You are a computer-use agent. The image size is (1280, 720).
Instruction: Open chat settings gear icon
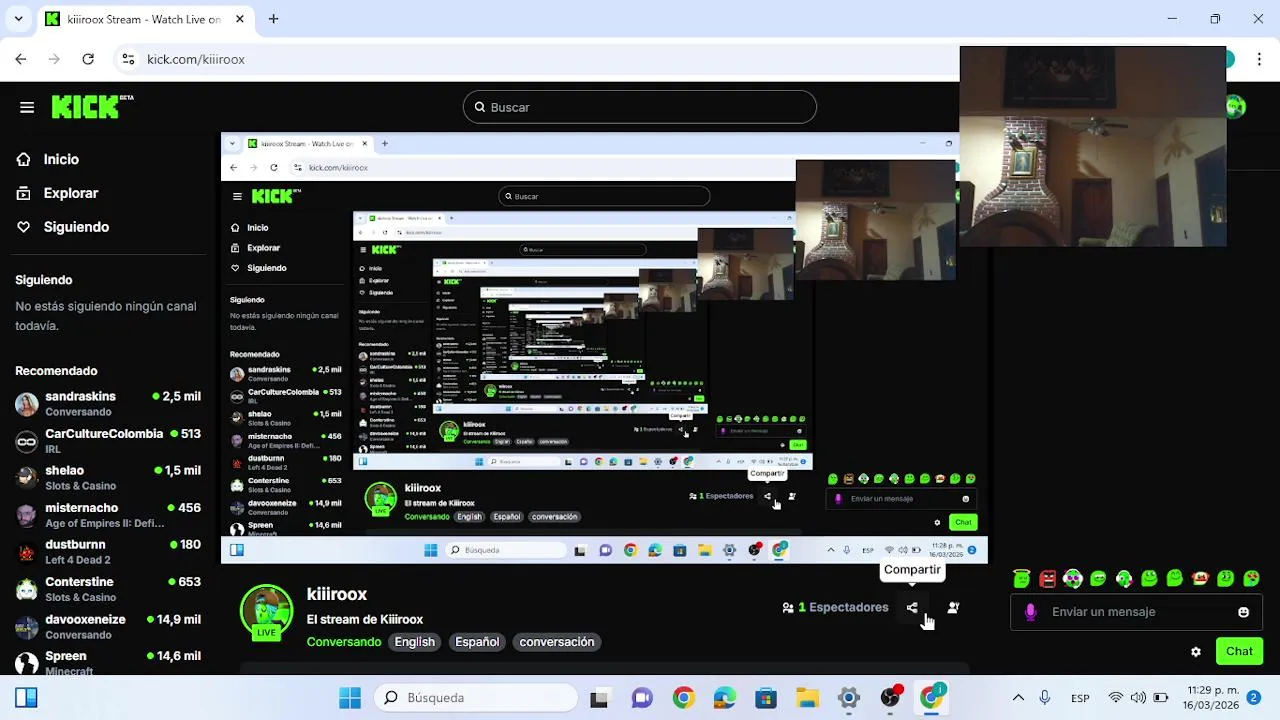1195,651
